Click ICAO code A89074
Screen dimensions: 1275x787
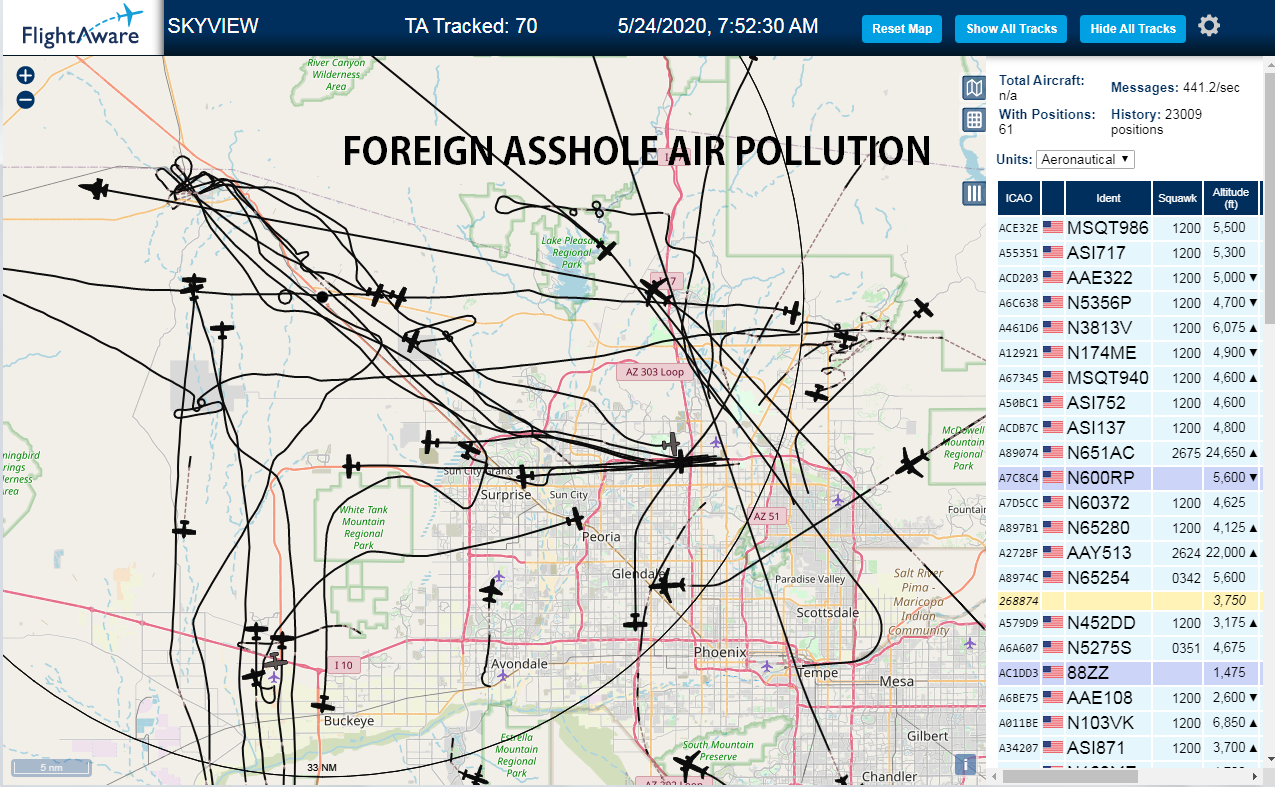[x=1019, y=453]
